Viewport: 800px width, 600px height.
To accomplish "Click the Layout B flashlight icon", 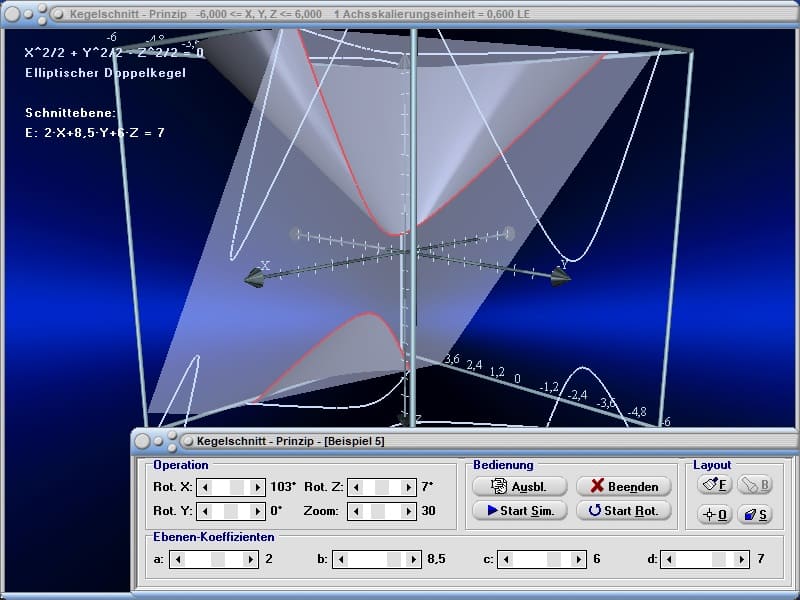I will click(x=754, y=484).
